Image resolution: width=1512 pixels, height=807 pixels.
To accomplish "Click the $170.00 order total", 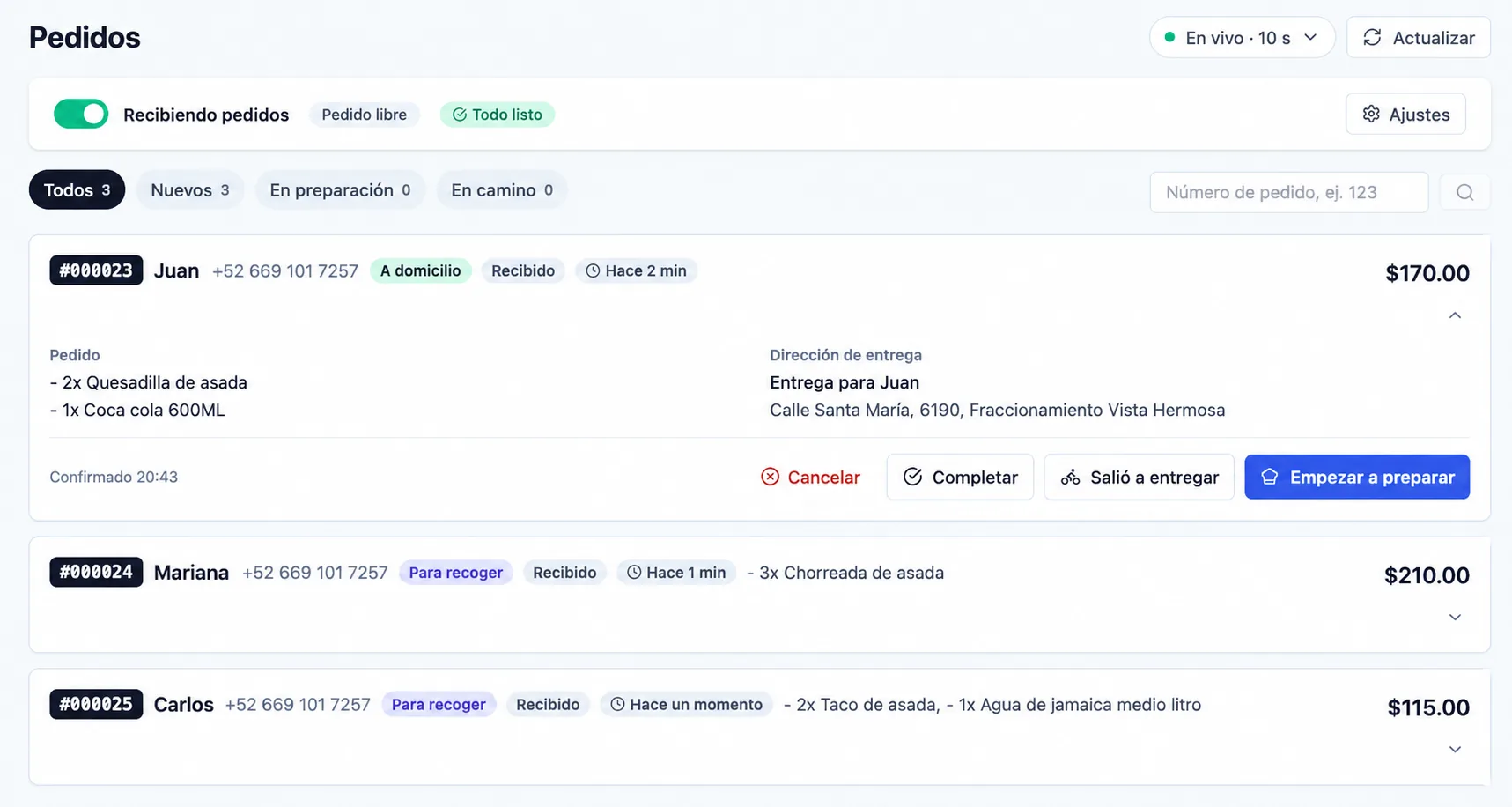I will pos(1427,273).
